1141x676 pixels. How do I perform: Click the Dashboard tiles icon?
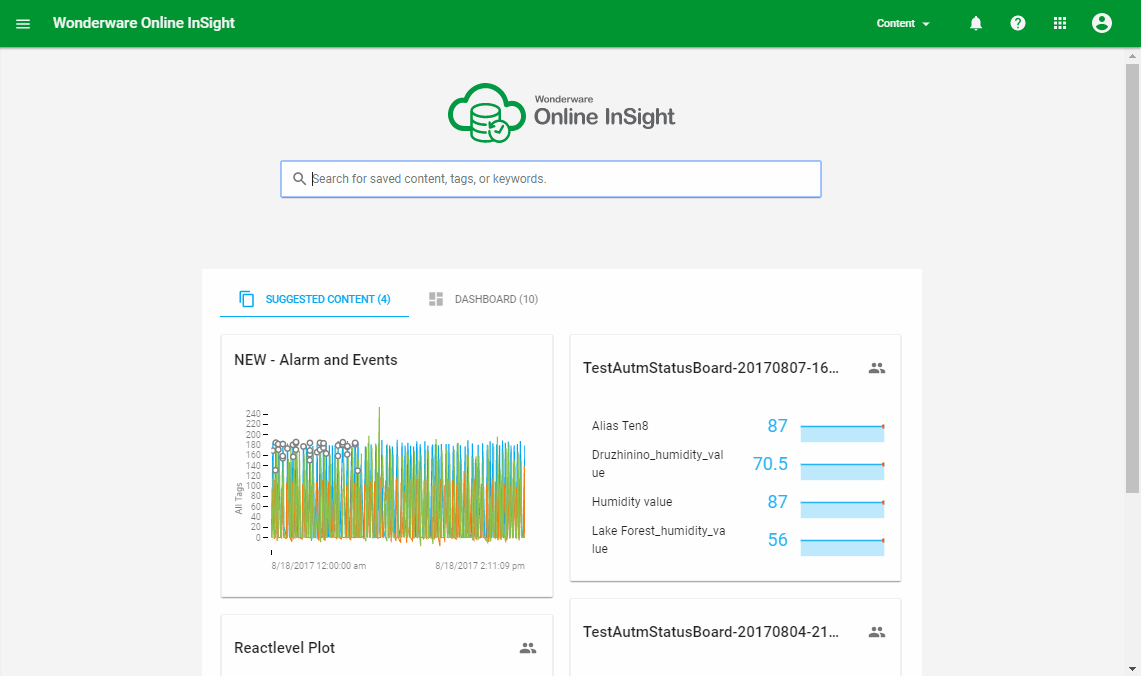pyautogui.click(x=436, y=299)
